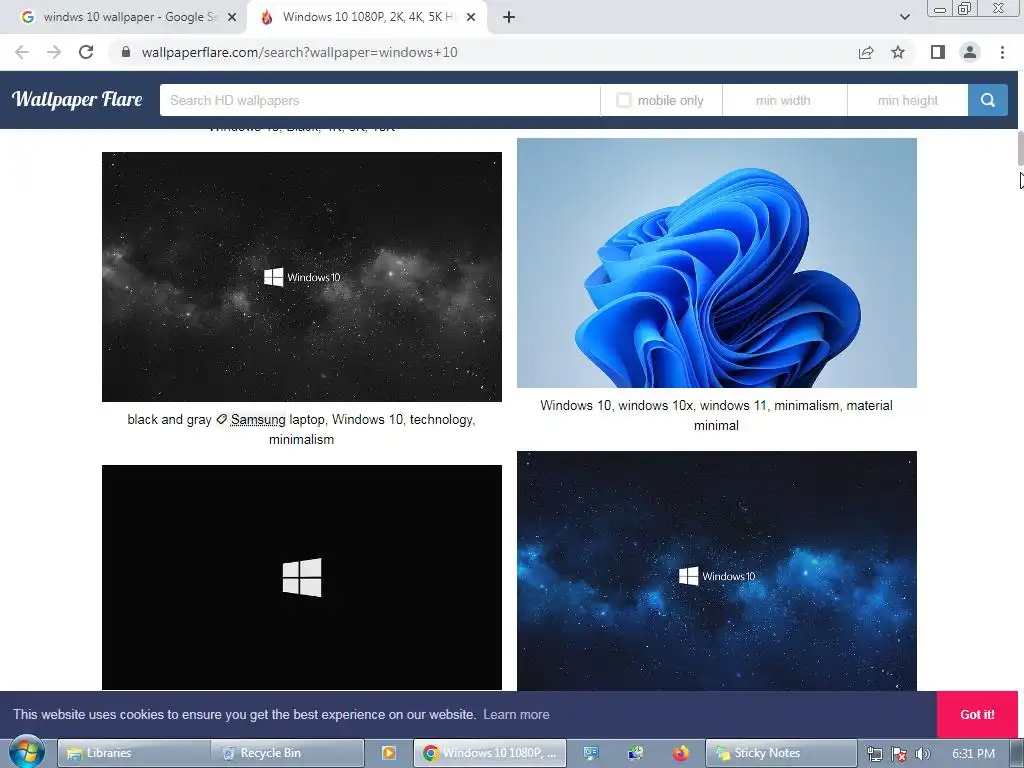1024x768 pixels.
Task: Open the Chrome profile menu
Action: (x=970, y=52)
